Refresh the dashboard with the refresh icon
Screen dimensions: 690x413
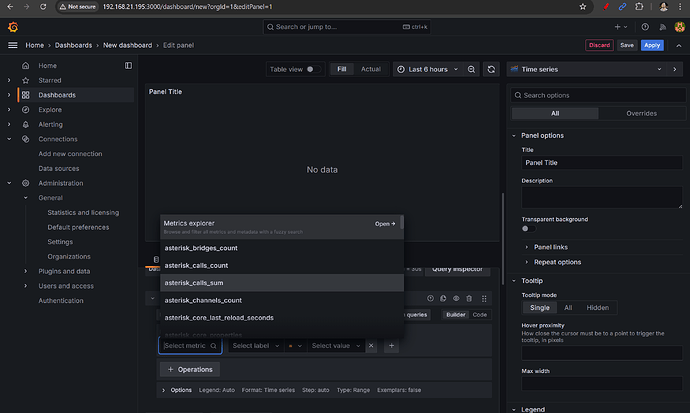coord(491,69)
